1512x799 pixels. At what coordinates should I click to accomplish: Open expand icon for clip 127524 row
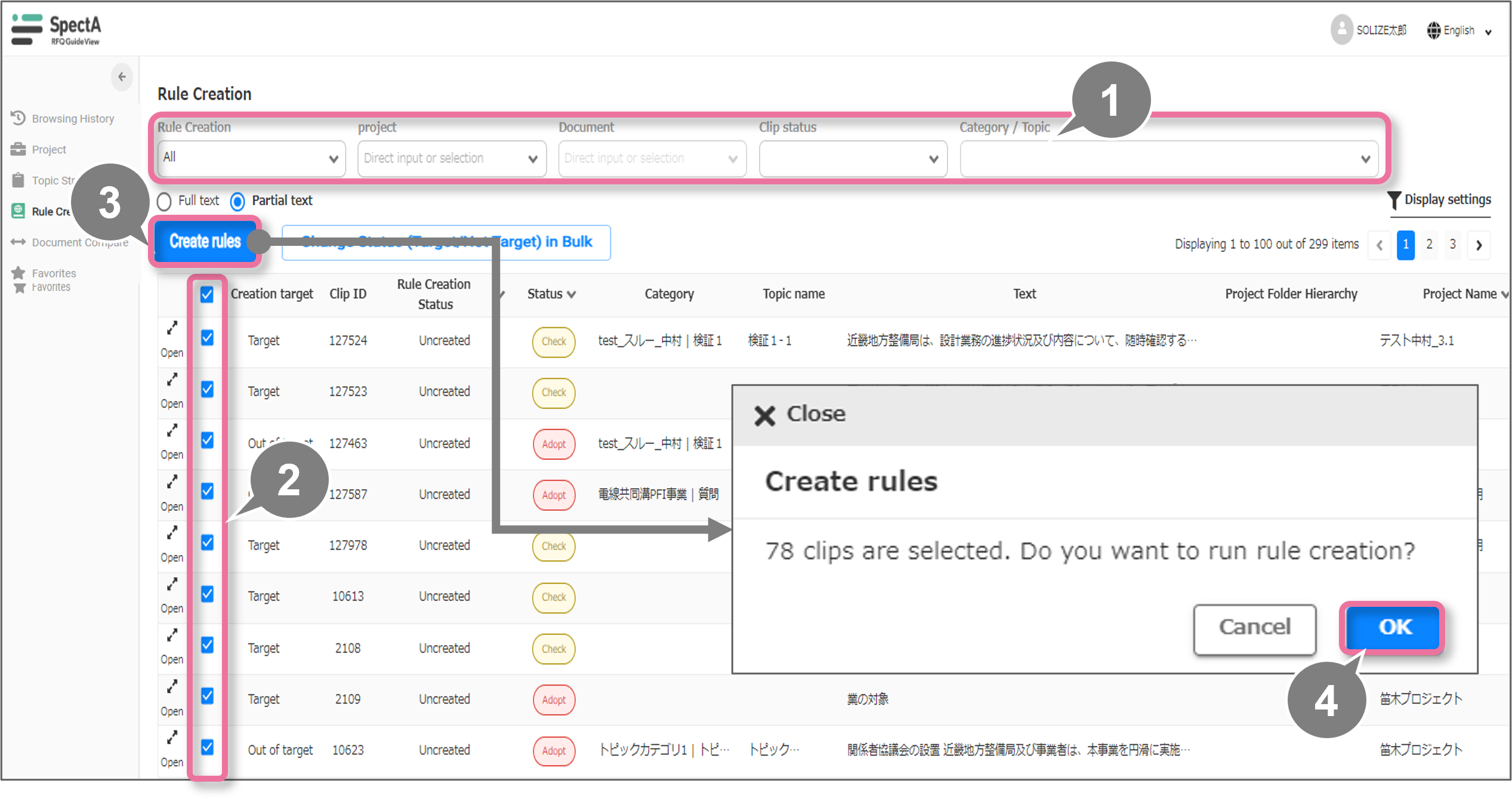pos(172,328)
